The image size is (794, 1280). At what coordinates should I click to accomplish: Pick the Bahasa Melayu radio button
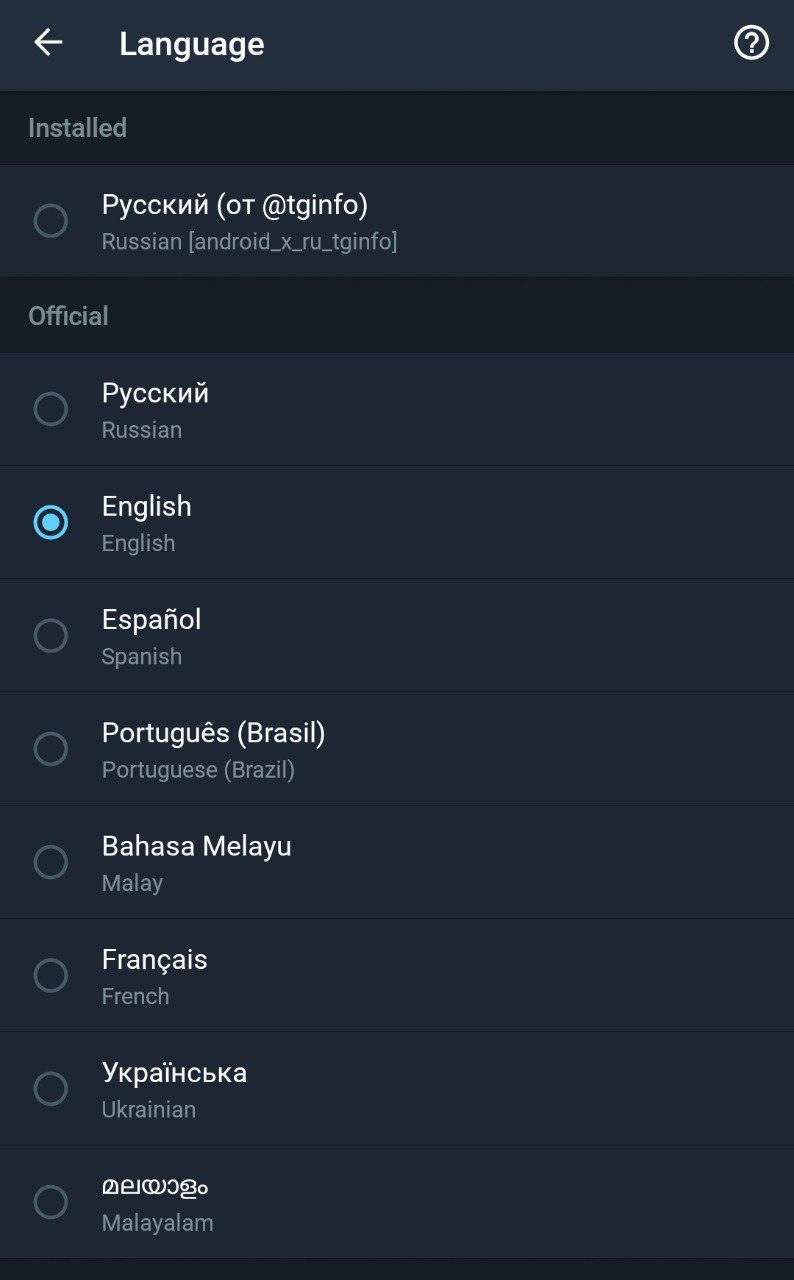coord(51,862)
